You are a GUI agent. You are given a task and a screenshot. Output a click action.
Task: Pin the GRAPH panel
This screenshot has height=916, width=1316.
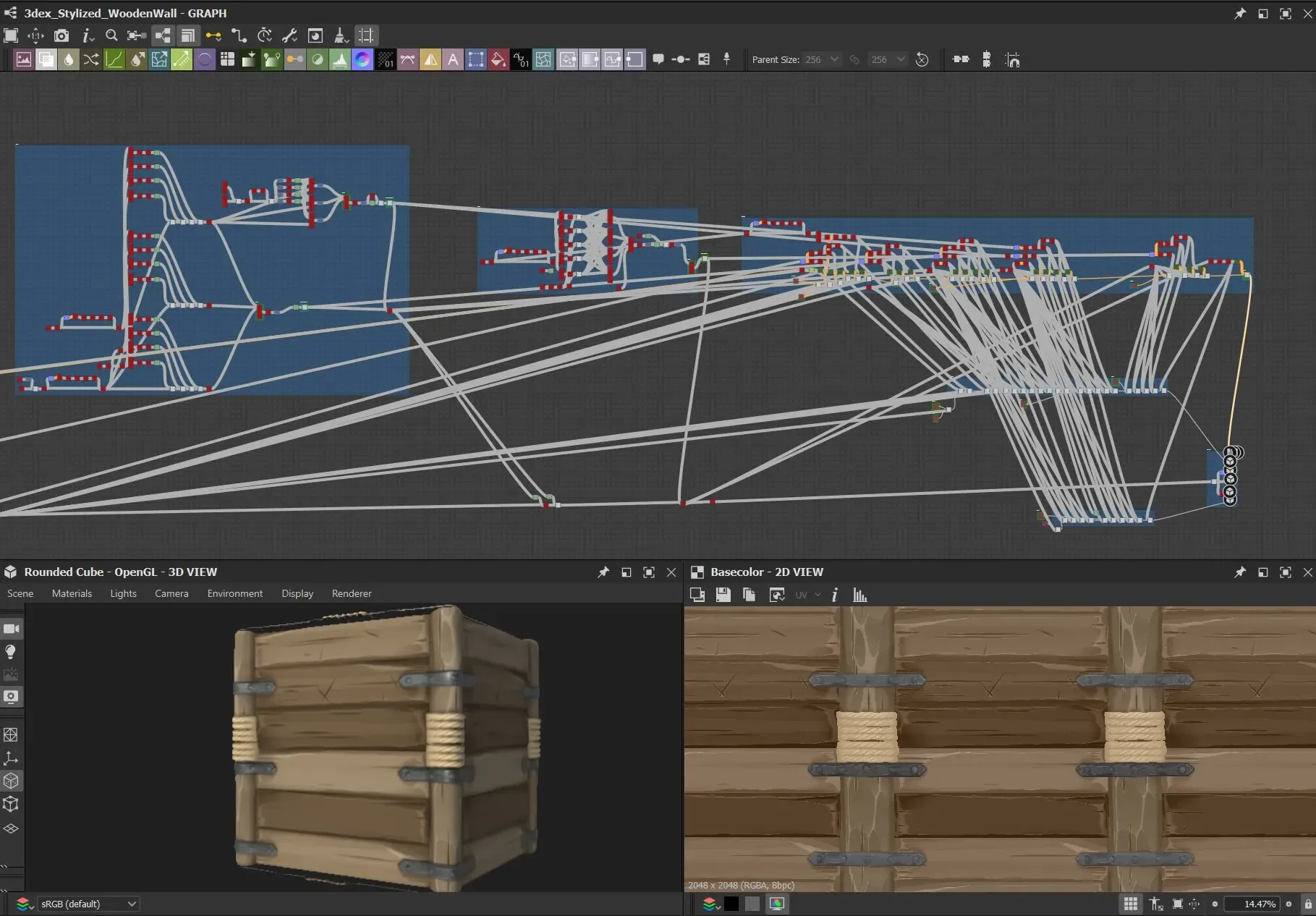[1240, 13]
